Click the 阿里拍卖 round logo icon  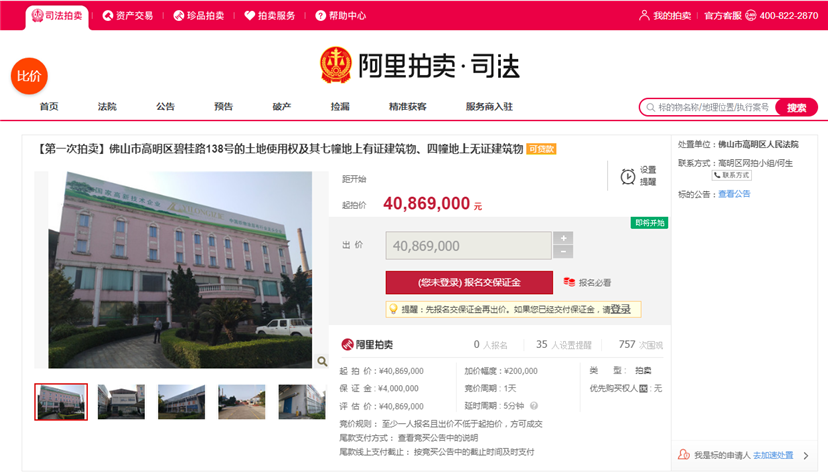(347, 344)
